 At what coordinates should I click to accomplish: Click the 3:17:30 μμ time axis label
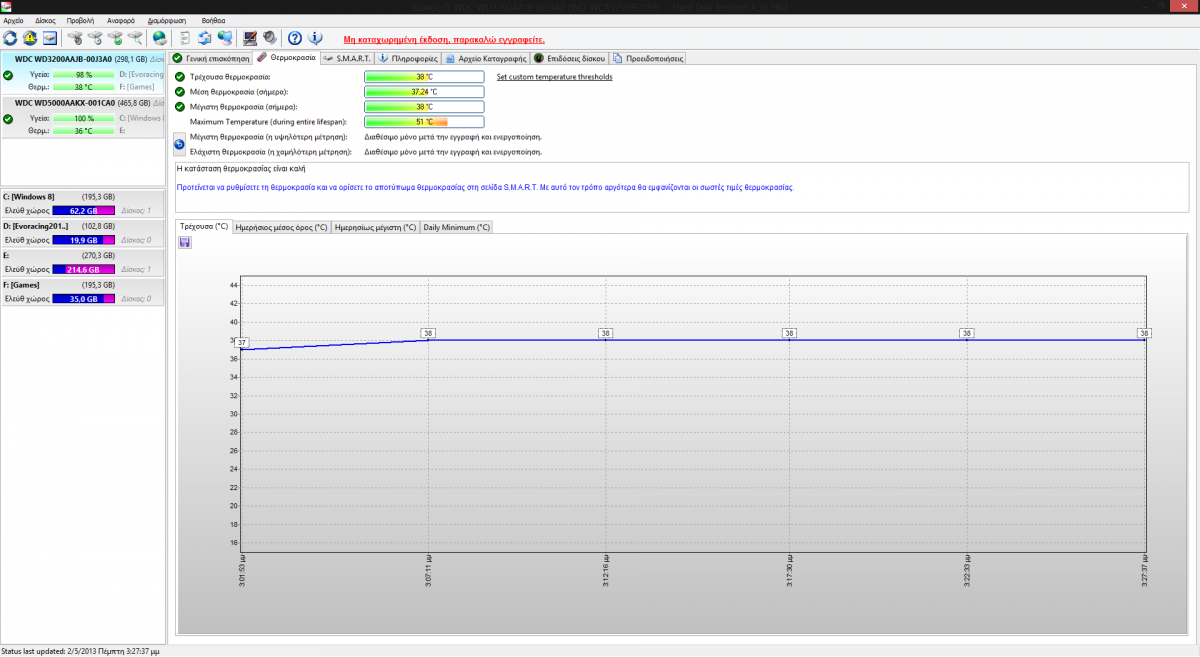(789, 570)
